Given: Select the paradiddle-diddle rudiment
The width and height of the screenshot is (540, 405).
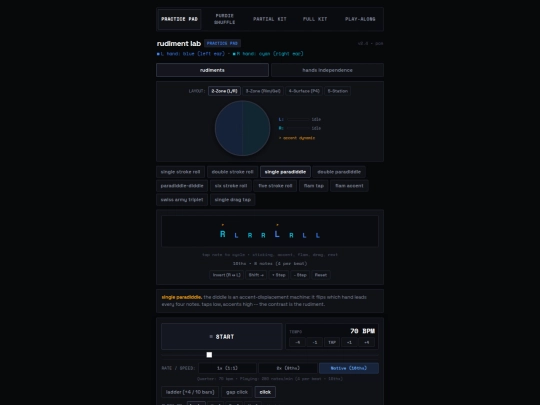Looking at the screenshot, I should tap(182, 186).
